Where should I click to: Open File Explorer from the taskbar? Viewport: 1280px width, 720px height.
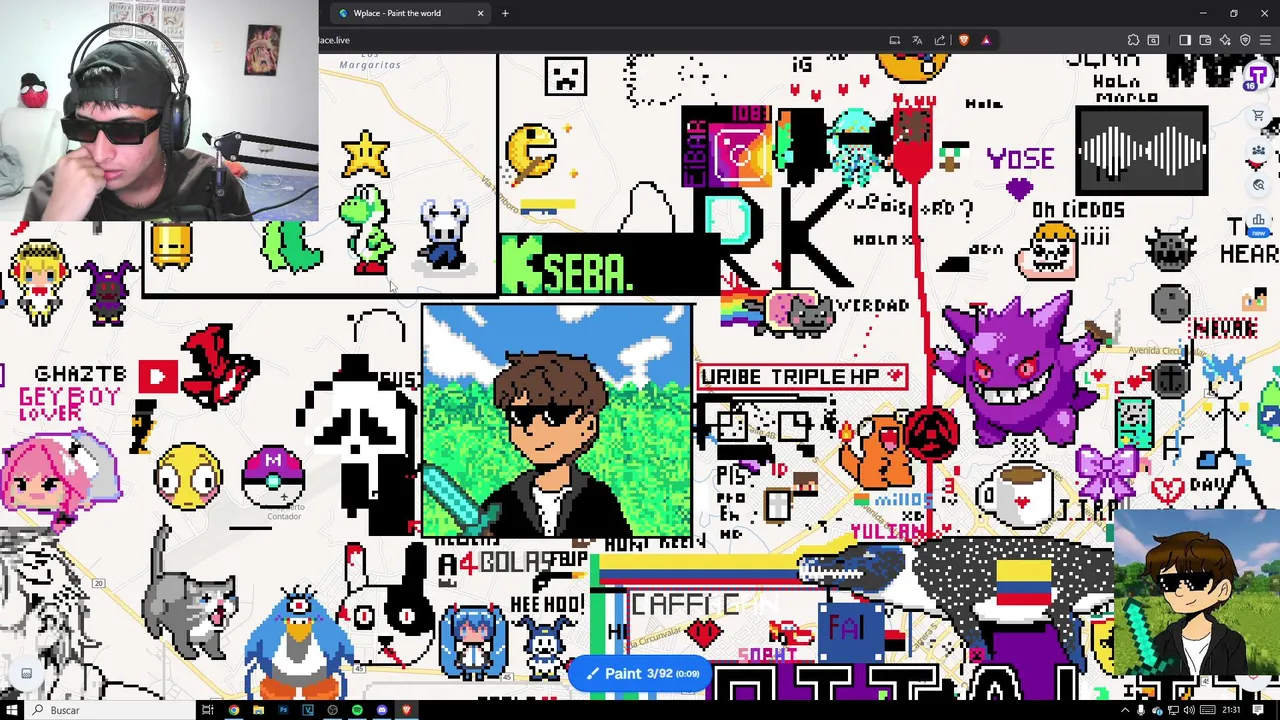pyautogui.click(x=258, y=710)
